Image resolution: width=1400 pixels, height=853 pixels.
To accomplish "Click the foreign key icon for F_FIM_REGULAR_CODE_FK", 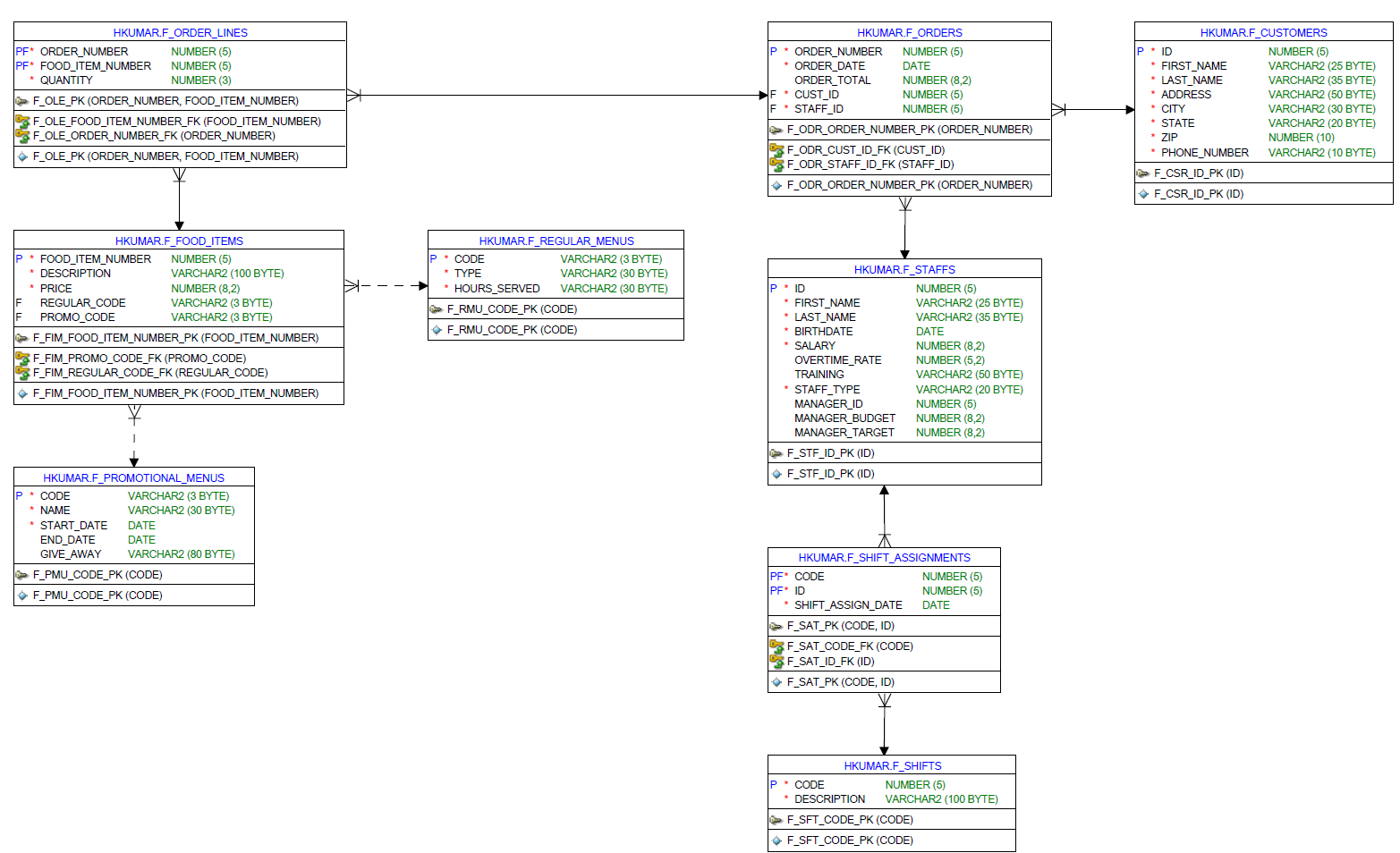I will click(22, 372).
